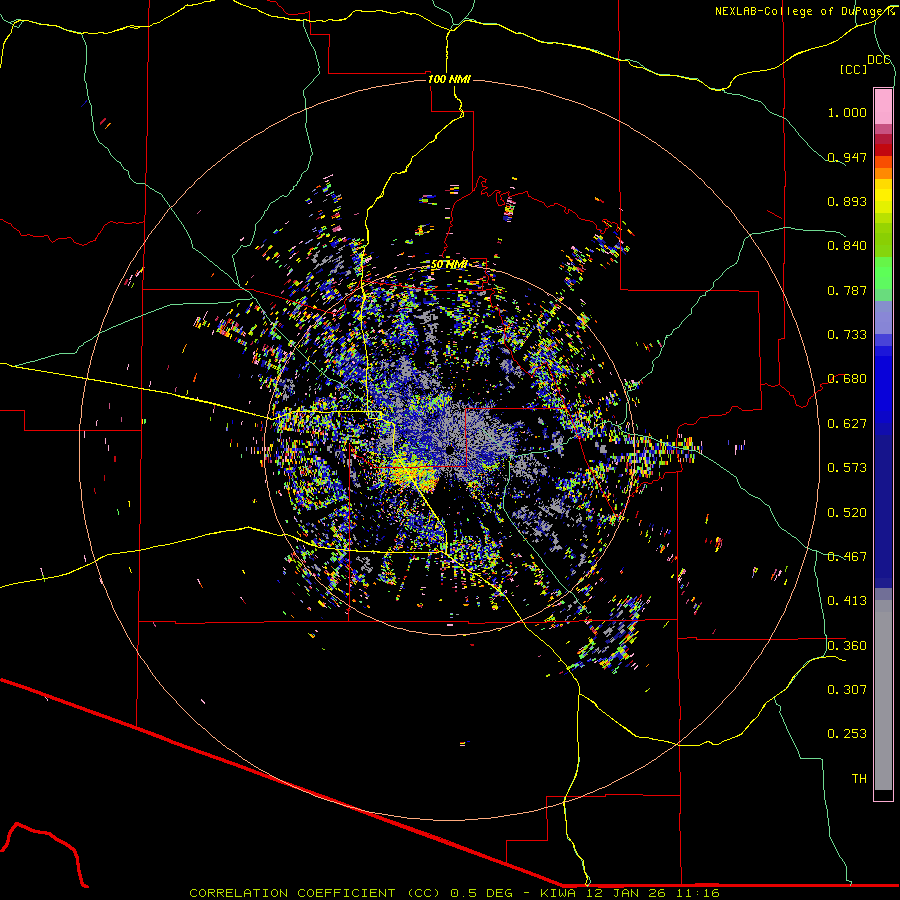
Task: Select the 0.733 value on the color scale
Action: pyautogui.click(x=847, y=335)
